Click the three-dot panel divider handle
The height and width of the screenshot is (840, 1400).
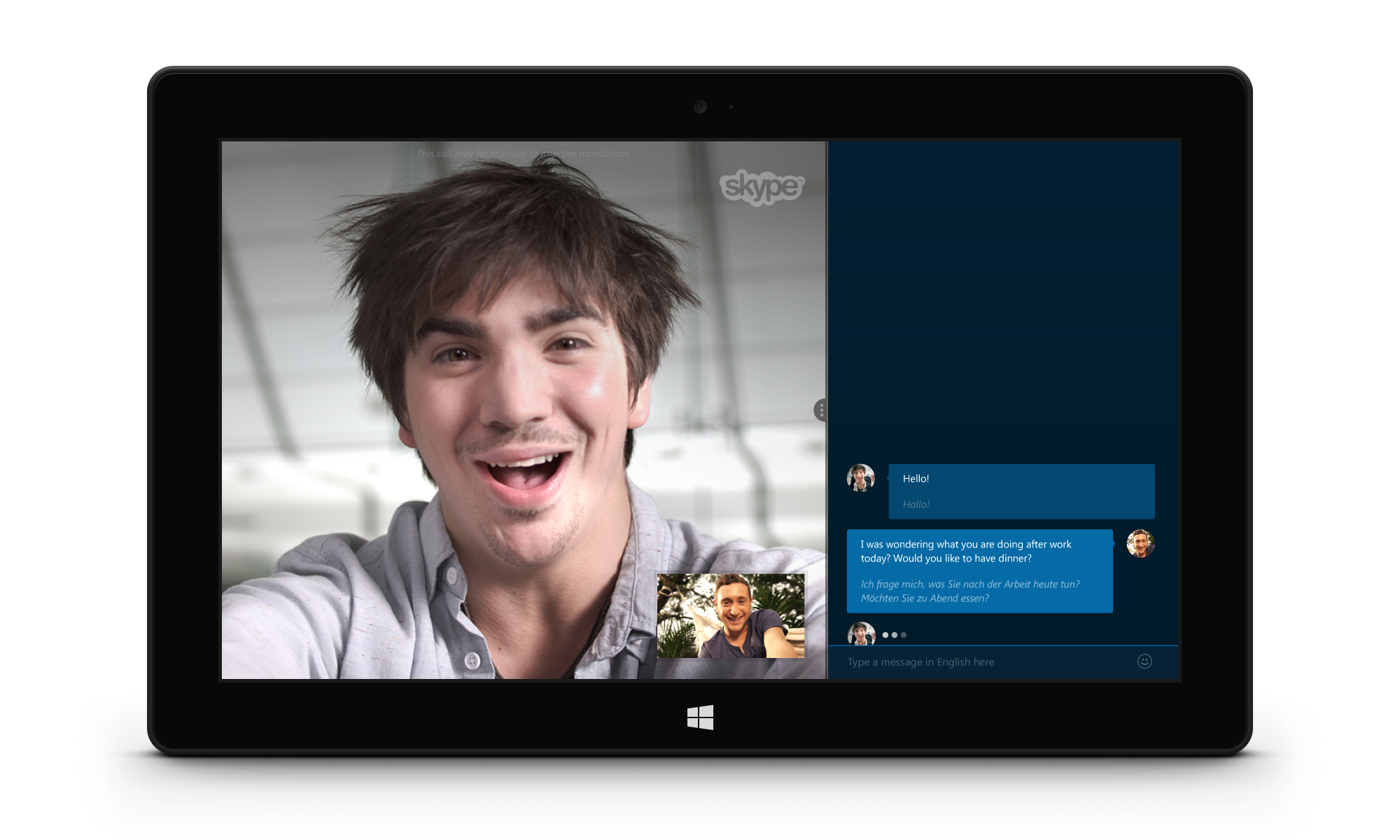pos(821,410)
